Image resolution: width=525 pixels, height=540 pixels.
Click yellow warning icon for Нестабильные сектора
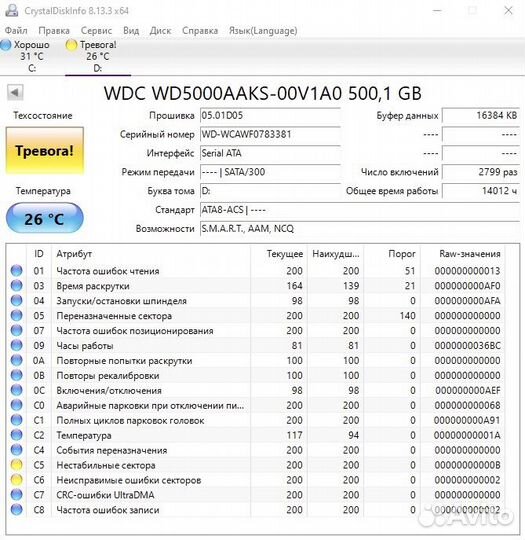[x=16, y=465]
